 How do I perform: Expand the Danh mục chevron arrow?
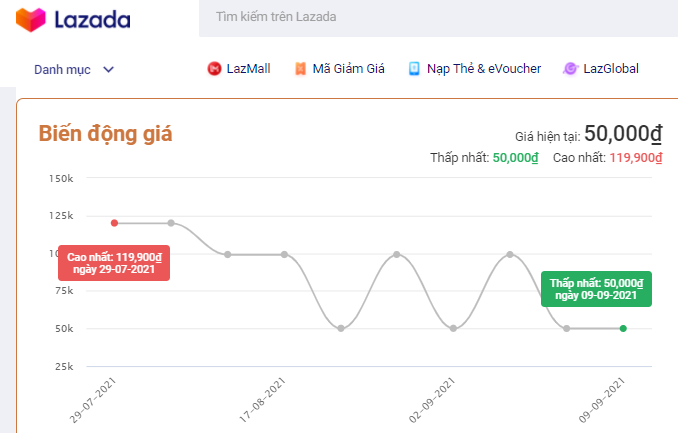[x=109, y=69]
